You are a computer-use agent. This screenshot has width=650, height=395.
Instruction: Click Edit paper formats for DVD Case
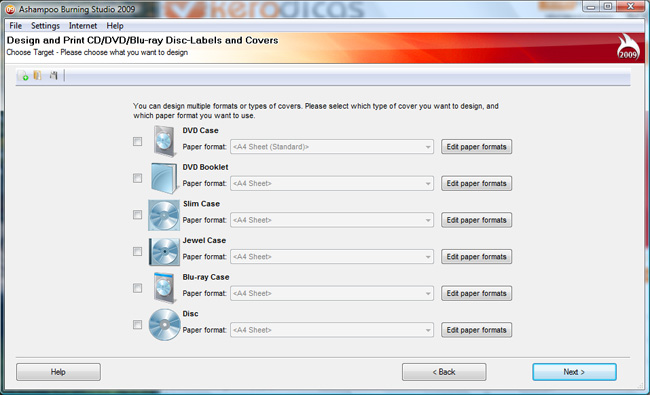point(476,147)
